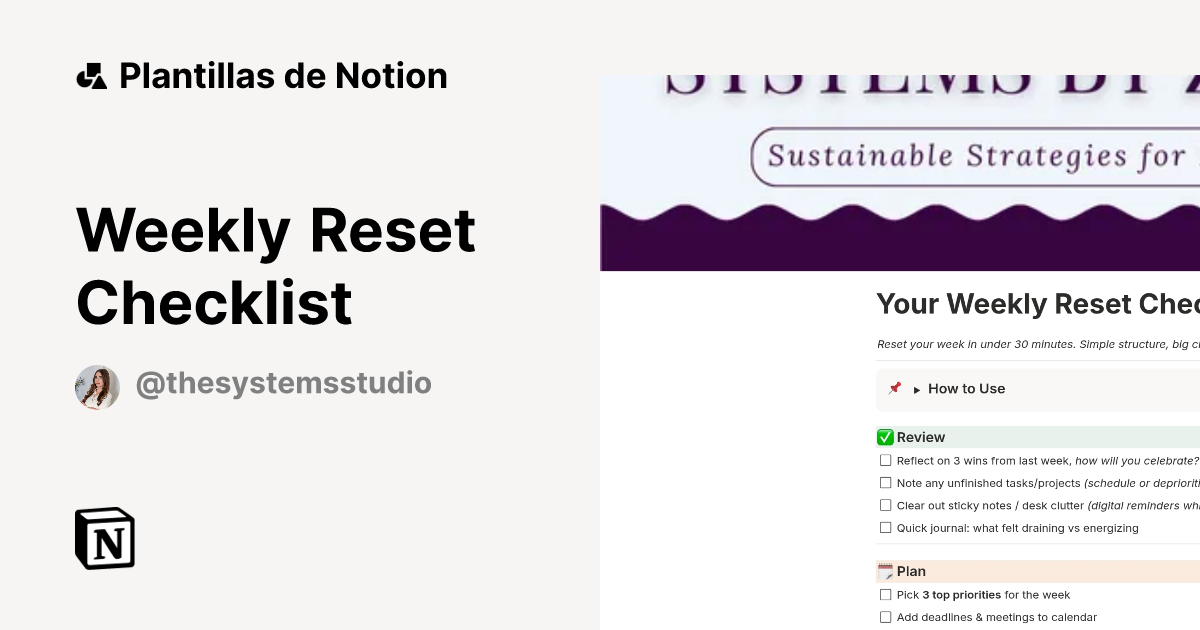Open the Review section tab

[920, 437]
